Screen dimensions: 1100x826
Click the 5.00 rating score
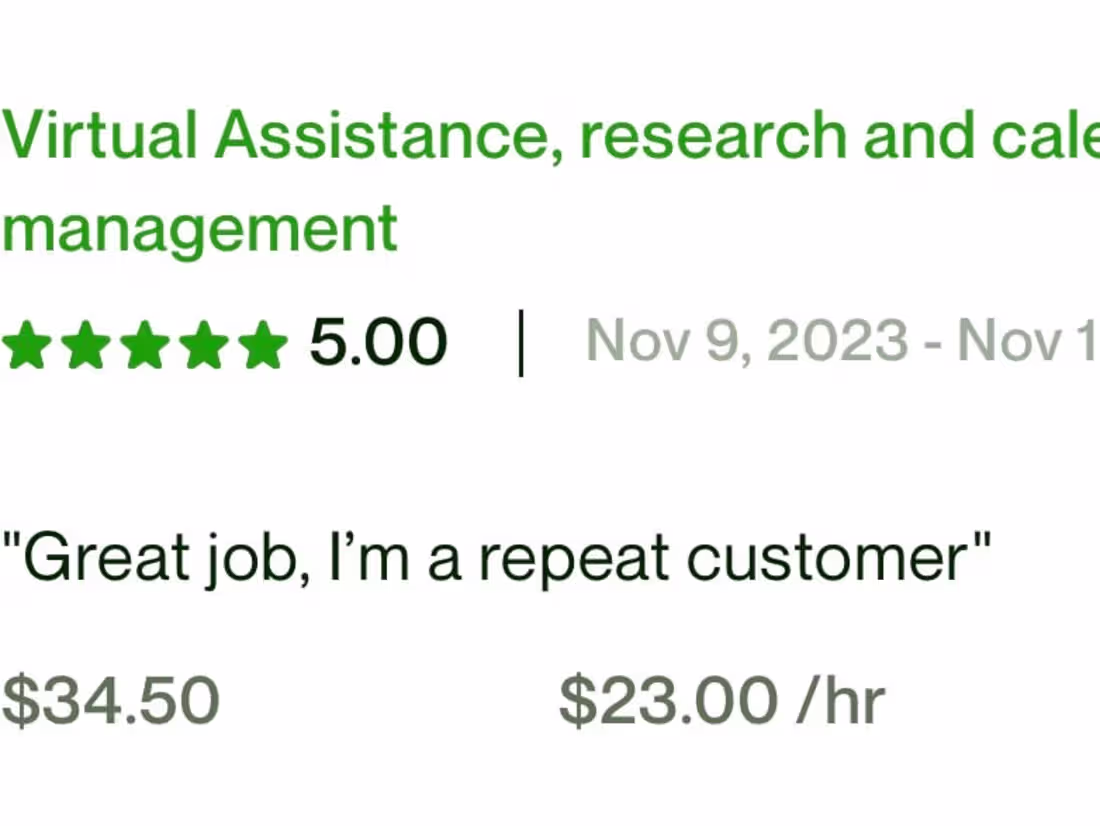click(x=378, y=343)
